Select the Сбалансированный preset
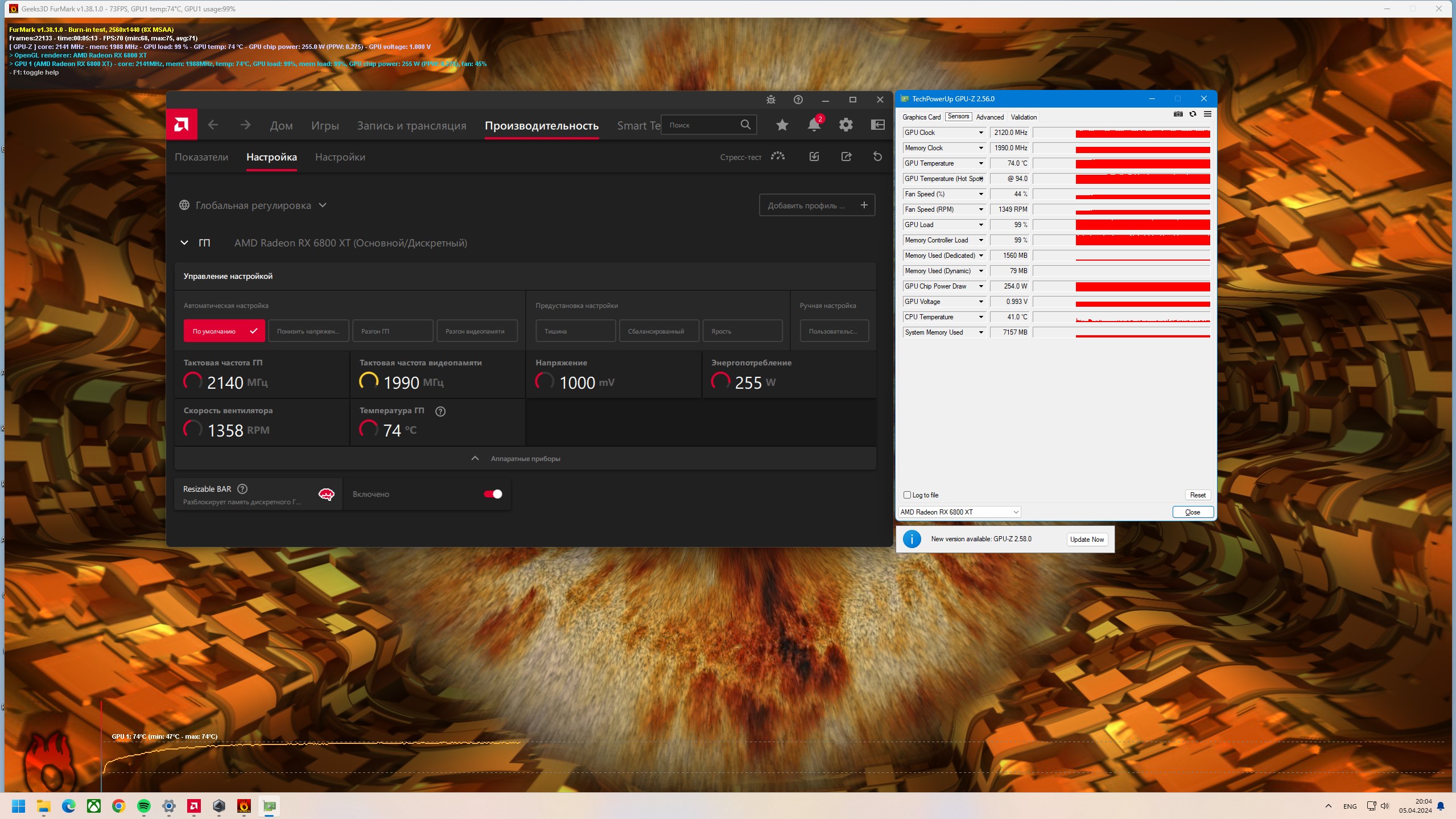This screenshot has width=1456, height=819. point(659,331)
